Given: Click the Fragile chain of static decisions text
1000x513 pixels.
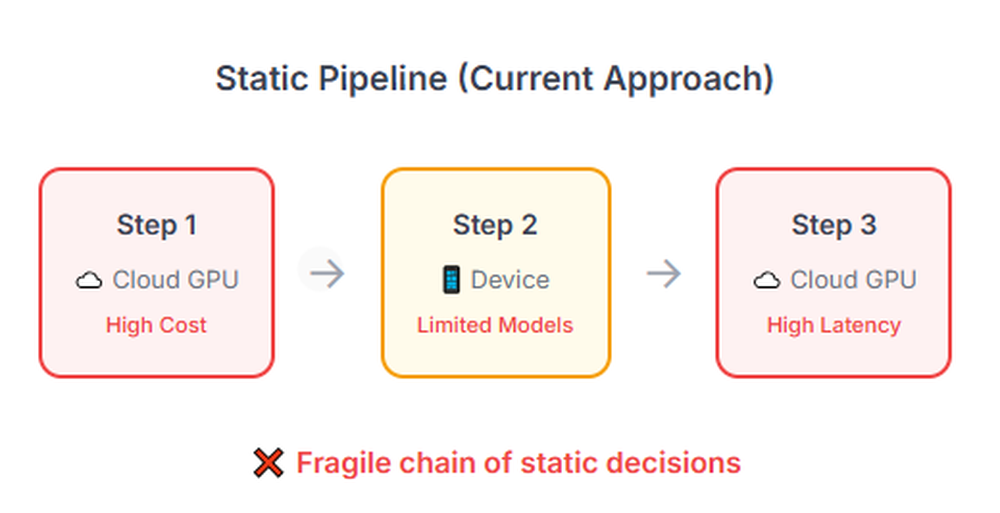Looking at the screenshot, I should click(518, 463).
